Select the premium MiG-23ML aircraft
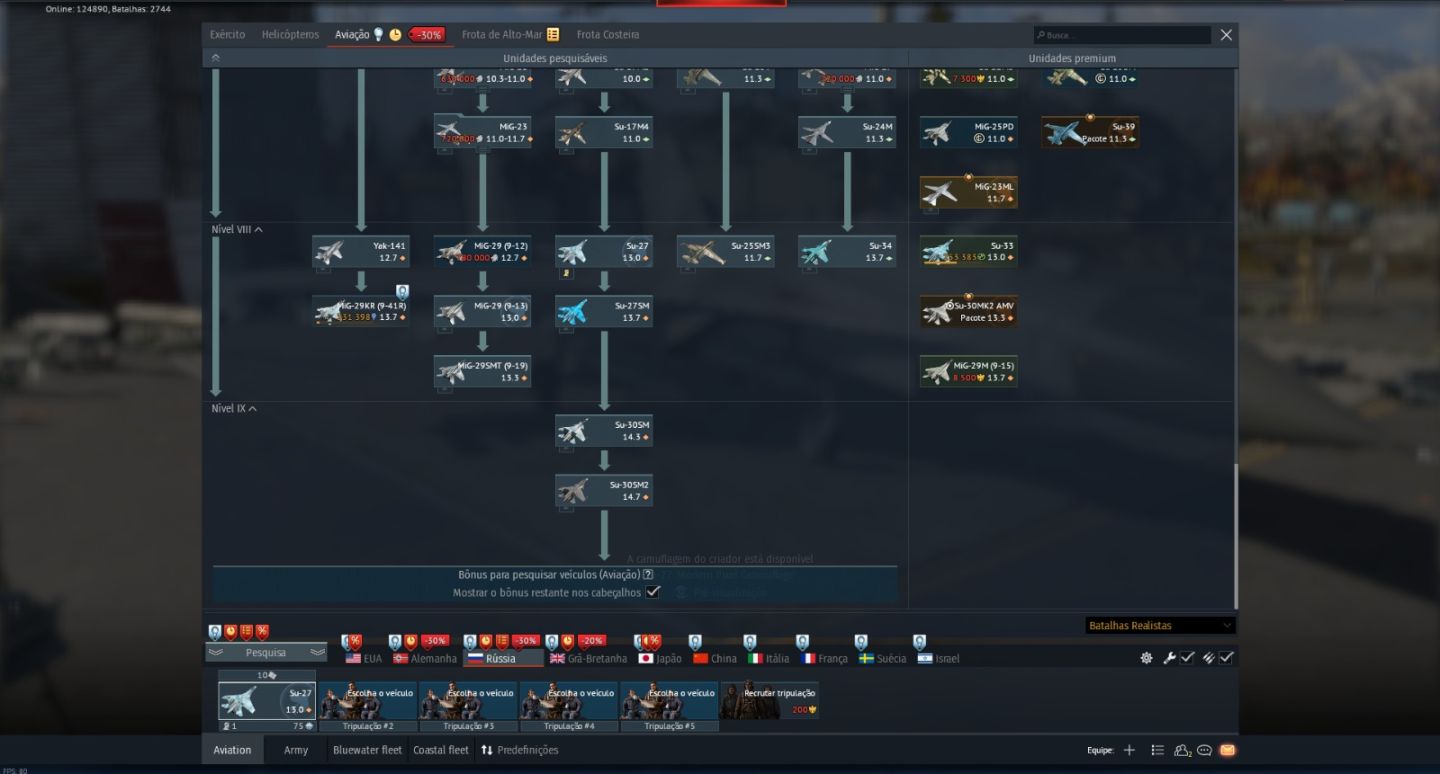Screen dimensions: 1440x774 pyautogui.click(x=969, y=192)
